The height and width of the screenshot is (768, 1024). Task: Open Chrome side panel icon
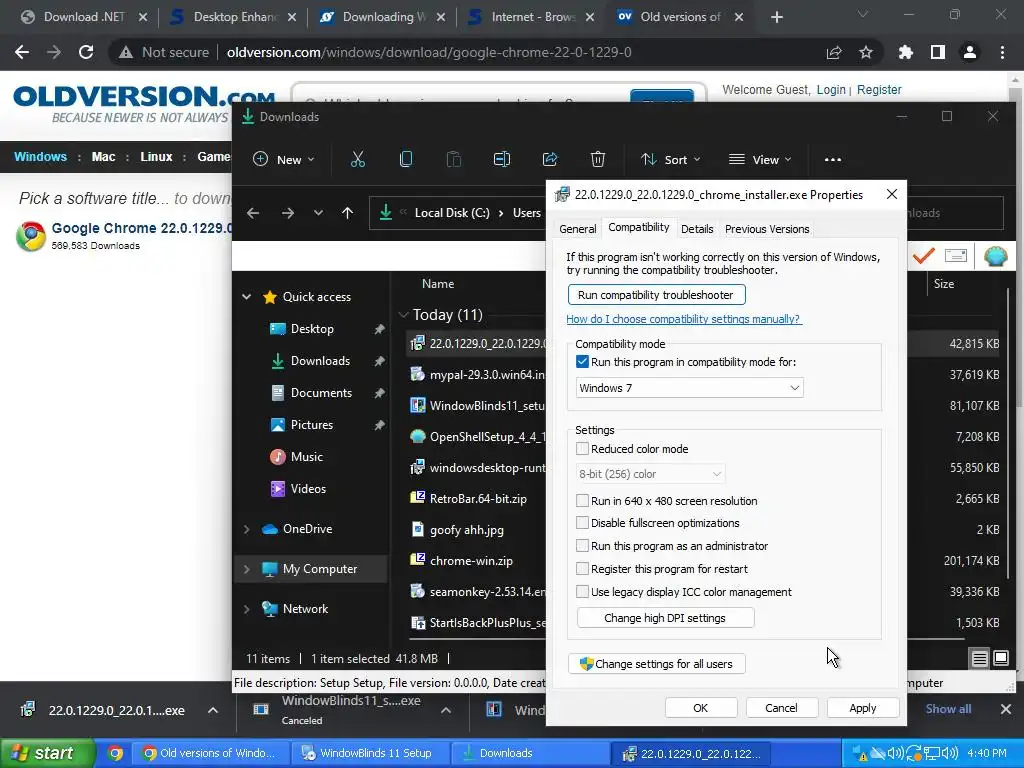[x=938, y=52]
